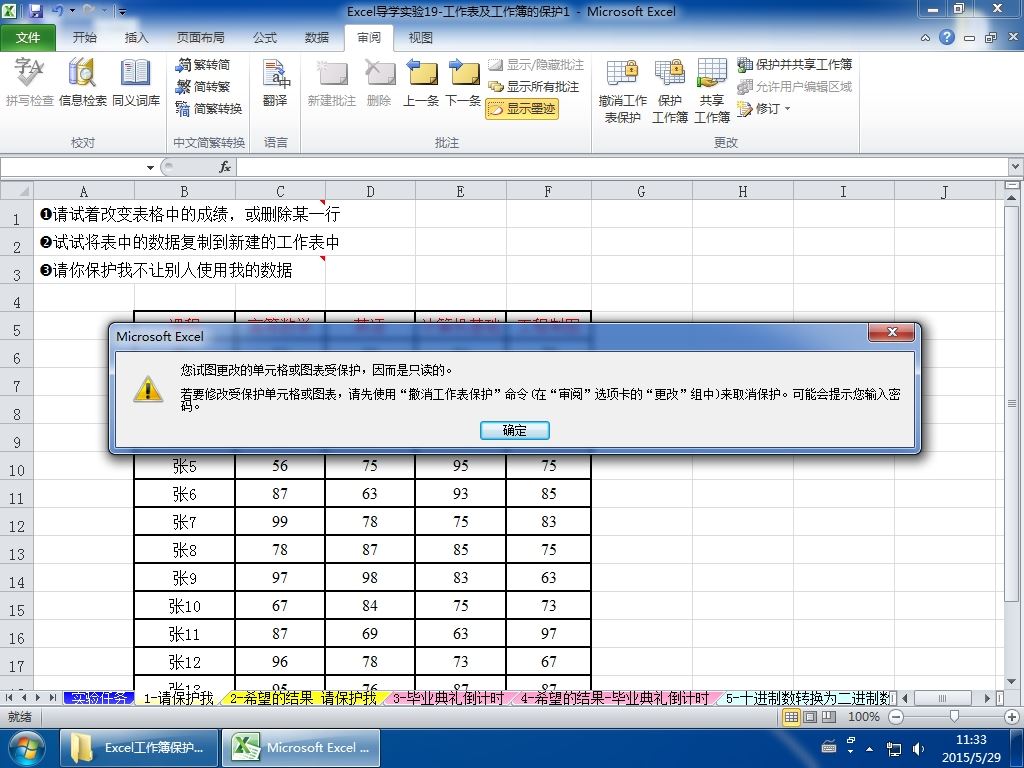Click the zoom slider handle
The height and width of the screenshot is (768, 1024).
tap(954, 717)
